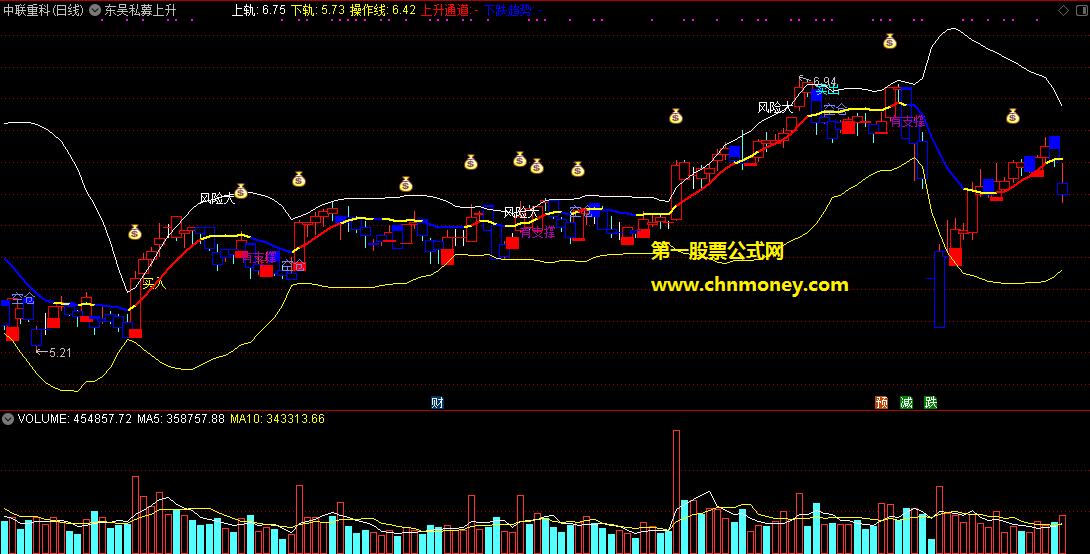1090x554 pixels.
Task: Click the highest money bag icon on chart
Action: [x=890, y=42]
